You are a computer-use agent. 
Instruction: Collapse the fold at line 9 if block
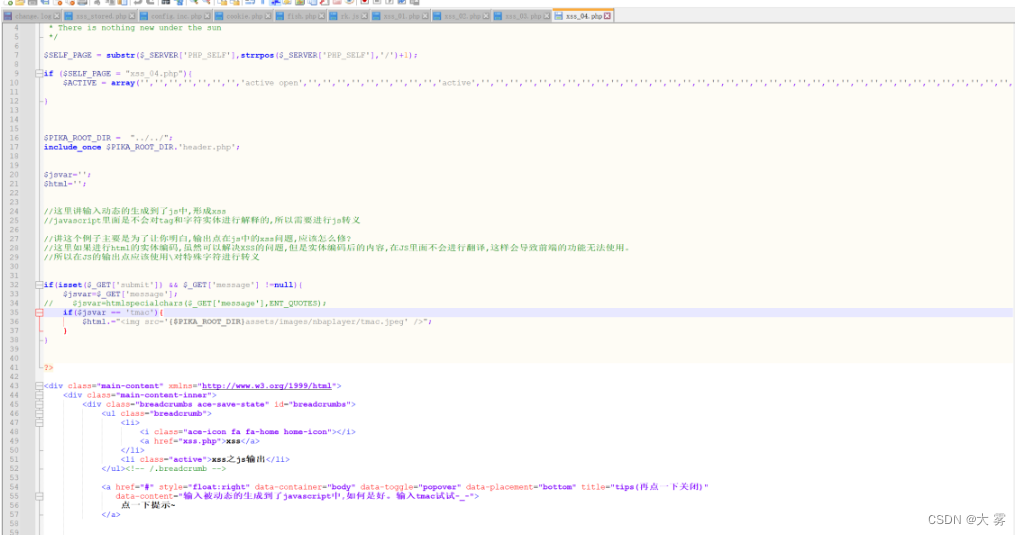39,74
